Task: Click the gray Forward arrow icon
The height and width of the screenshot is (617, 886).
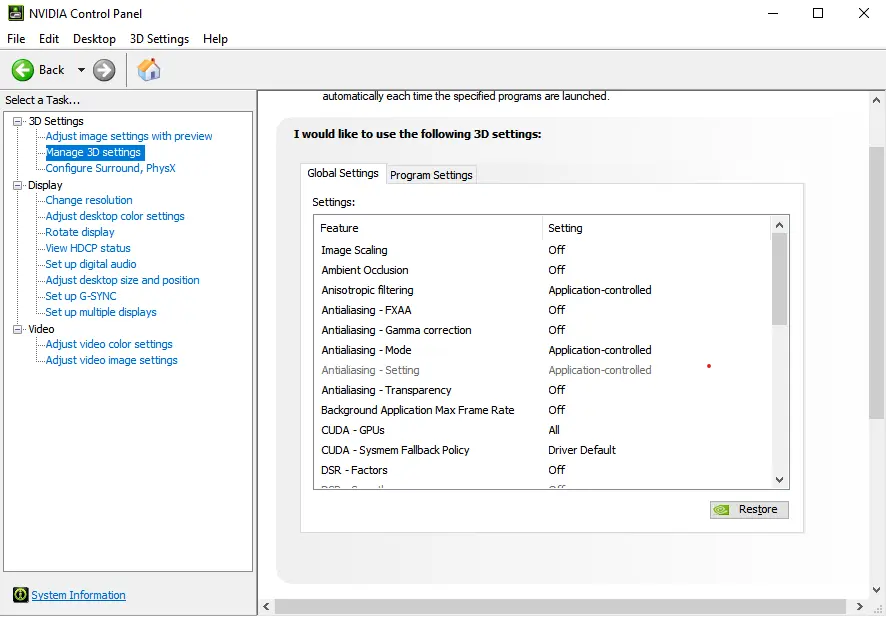Action: (104, 70)
